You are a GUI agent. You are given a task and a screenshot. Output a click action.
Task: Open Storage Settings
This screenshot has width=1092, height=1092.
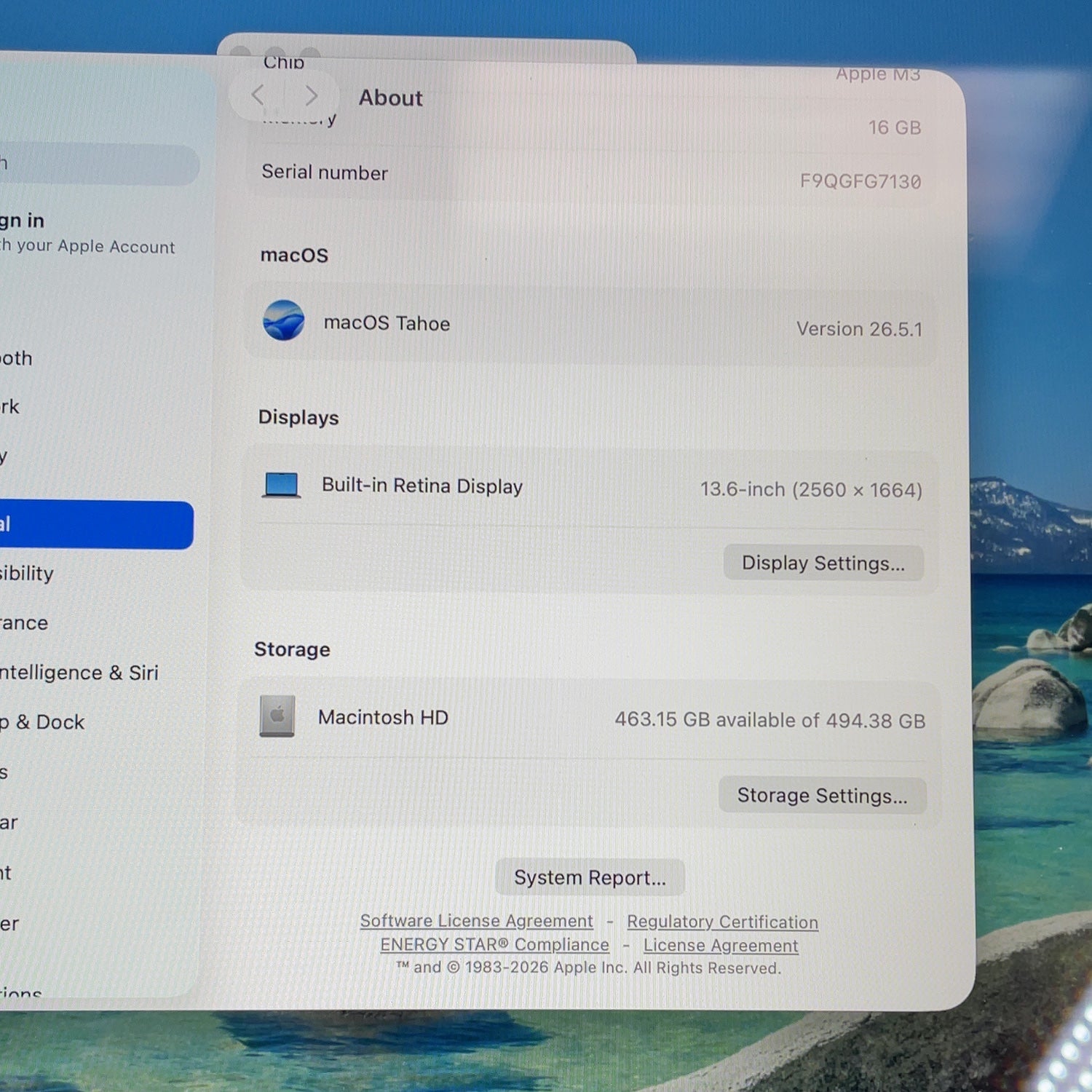click(x=822, y=795)
